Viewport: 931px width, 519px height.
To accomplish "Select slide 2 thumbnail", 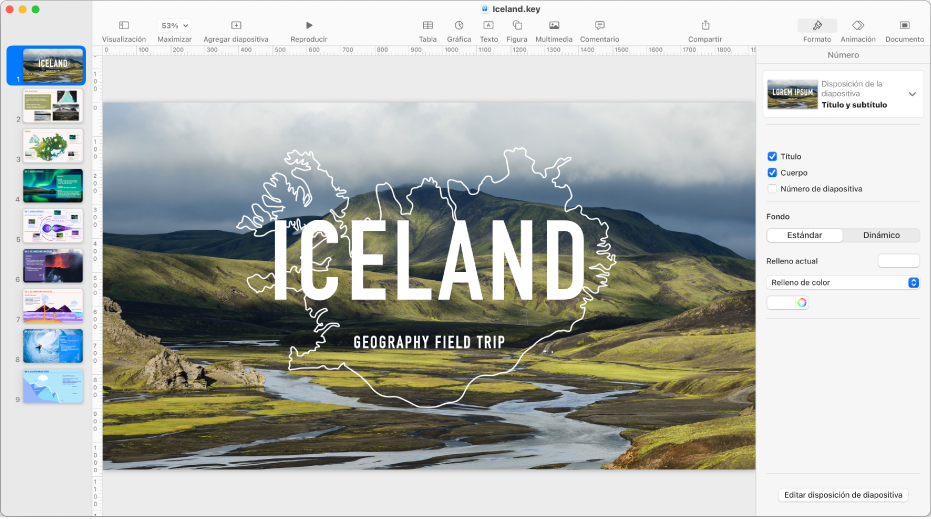I will pyautogui.click(x=53, y=106).
